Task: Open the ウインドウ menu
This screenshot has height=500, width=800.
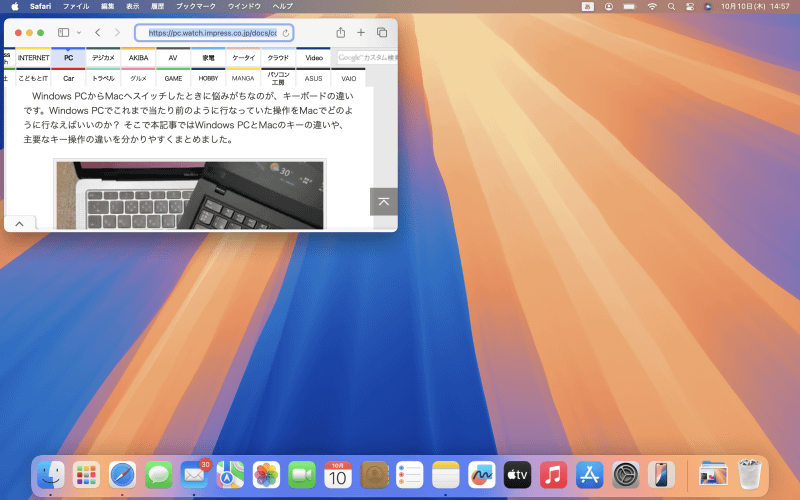Action: (x=244, y=6)
